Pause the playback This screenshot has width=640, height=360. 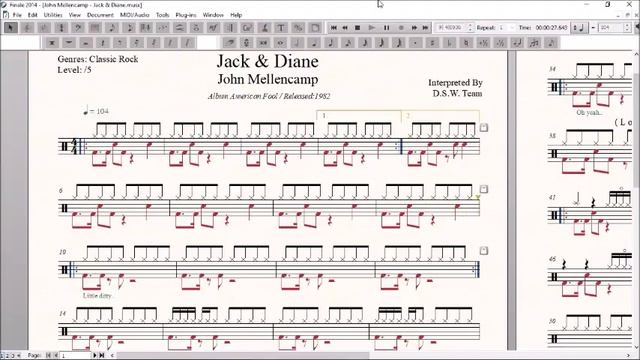tap(386, 28)
